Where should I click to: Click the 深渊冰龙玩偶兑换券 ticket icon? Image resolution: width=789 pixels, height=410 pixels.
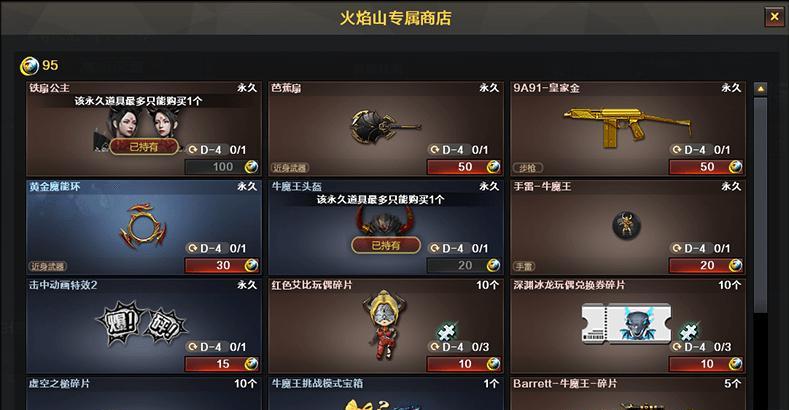(x=626, y=323)
